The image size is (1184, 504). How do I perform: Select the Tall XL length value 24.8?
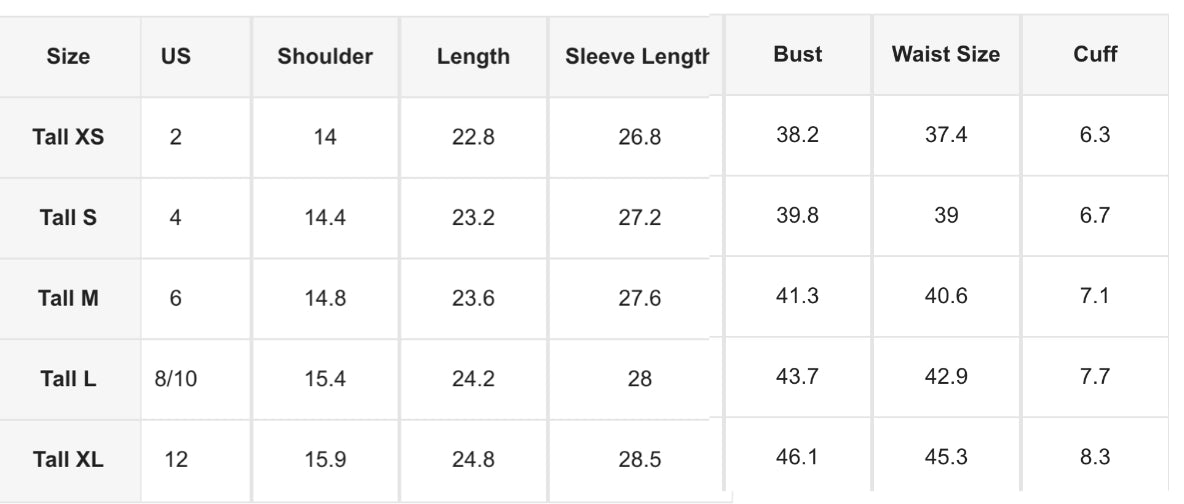pos(473,461)
